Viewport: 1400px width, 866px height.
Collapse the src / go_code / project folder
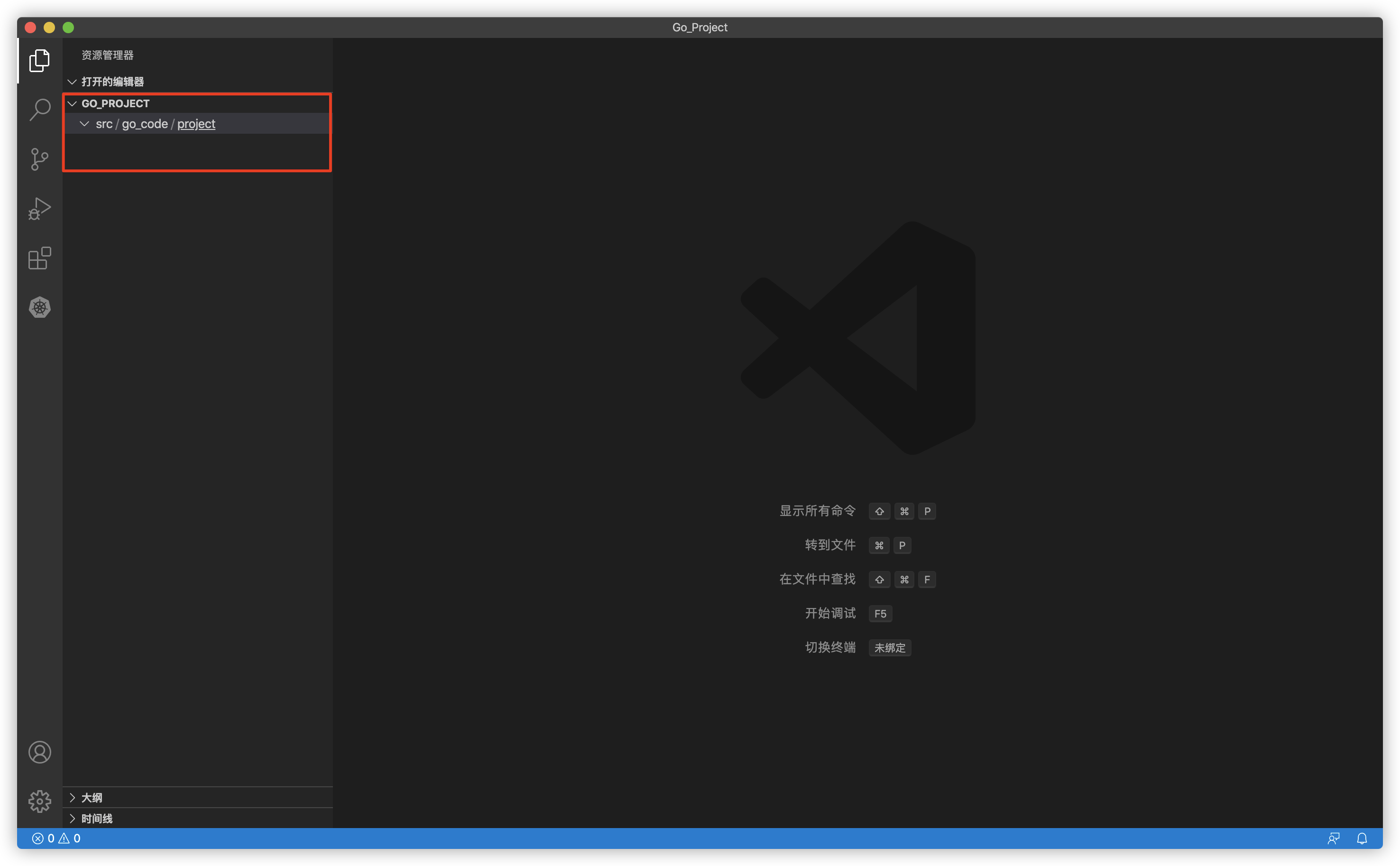coord(84,124)
